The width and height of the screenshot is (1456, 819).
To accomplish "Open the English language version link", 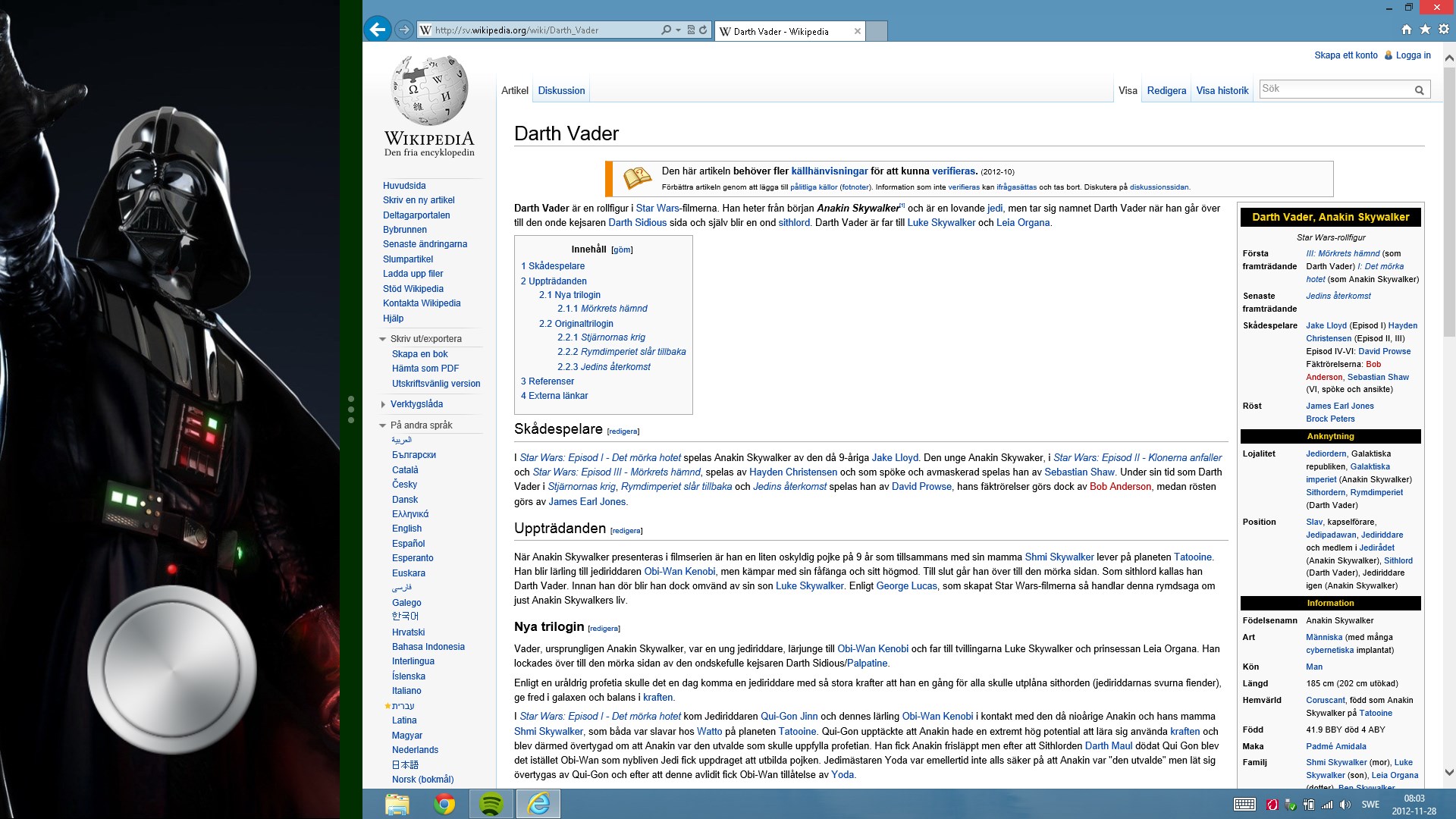I will point(406,529).
